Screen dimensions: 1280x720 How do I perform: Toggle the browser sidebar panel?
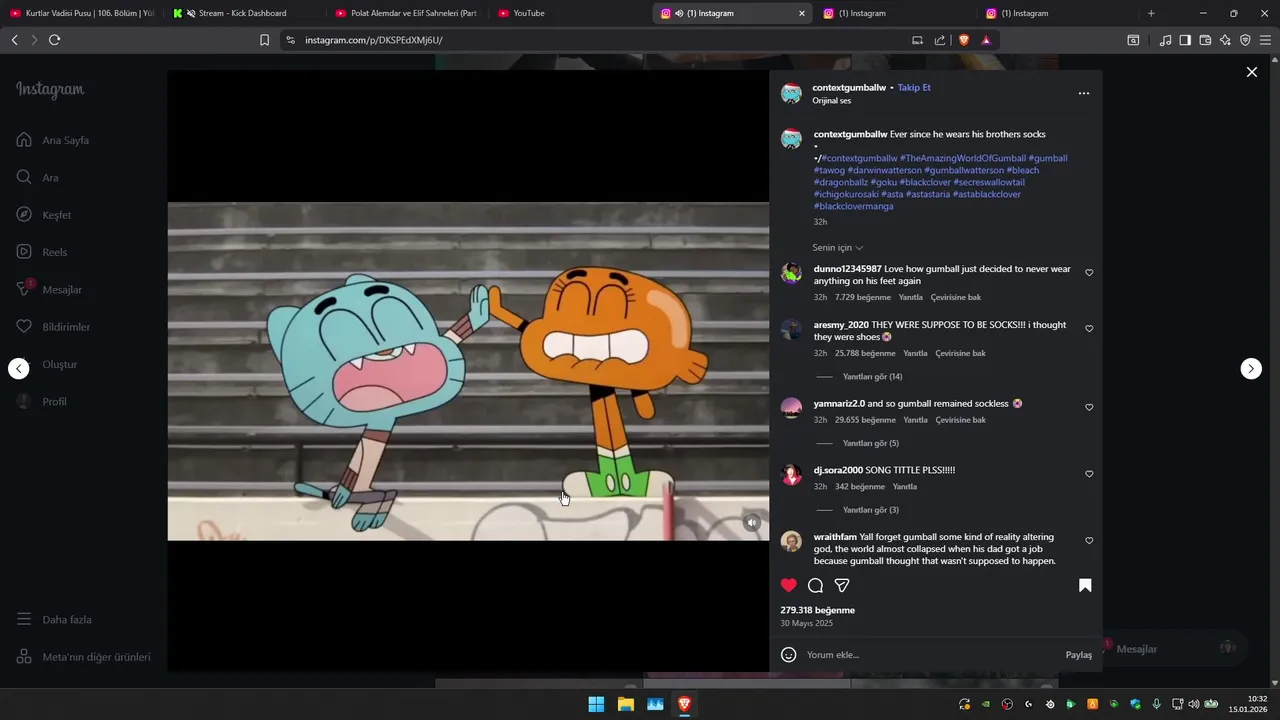1185,40
